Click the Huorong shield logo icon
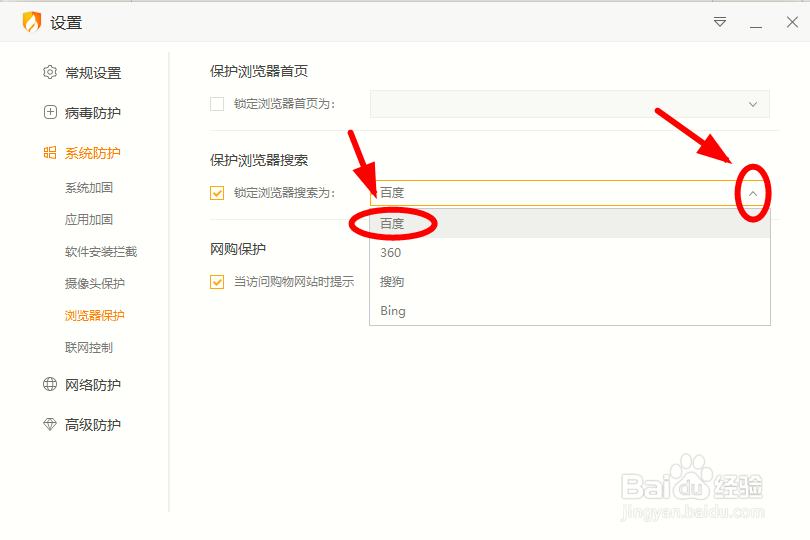This screenshot has width=810, height=540. point(32,22)
